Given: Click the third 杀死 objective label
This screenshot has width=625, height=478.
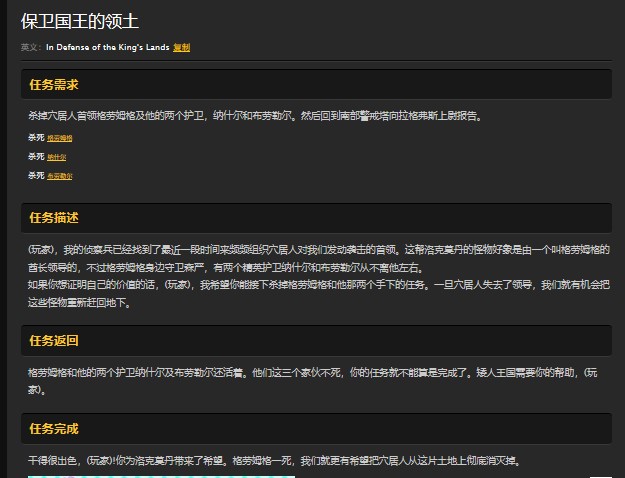Looking at the screenshot, I should 36,176.
